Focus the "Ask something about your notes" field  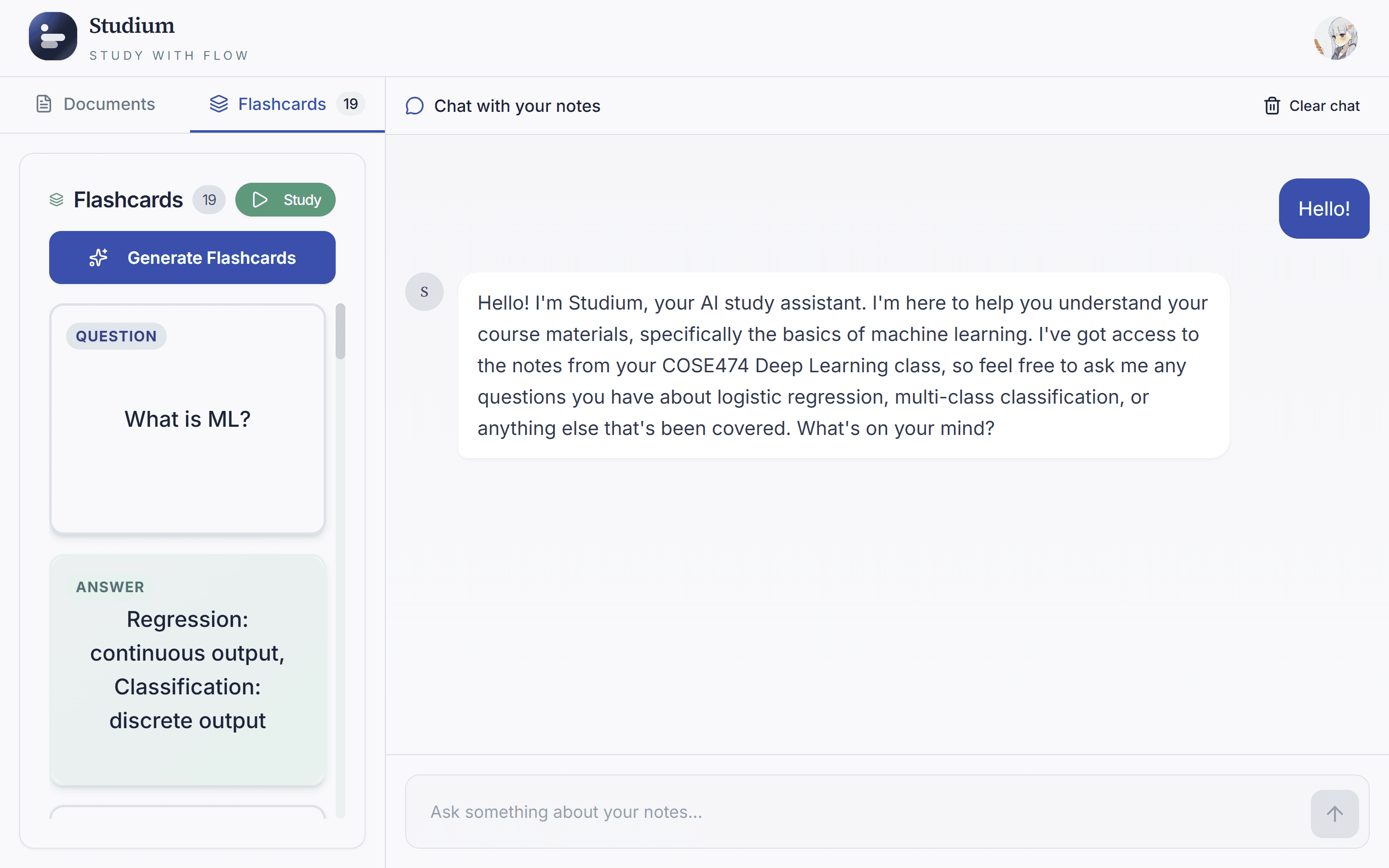(855, 812)
